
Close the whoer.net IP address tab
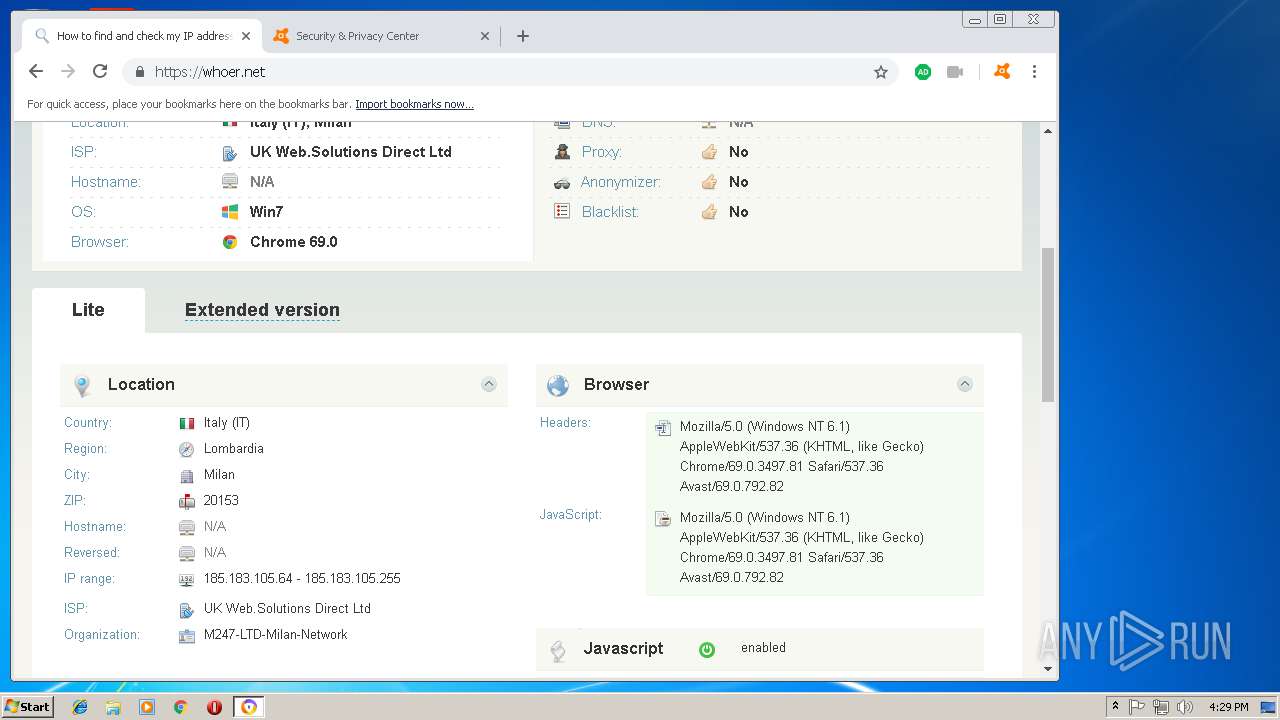pos(246,36)
